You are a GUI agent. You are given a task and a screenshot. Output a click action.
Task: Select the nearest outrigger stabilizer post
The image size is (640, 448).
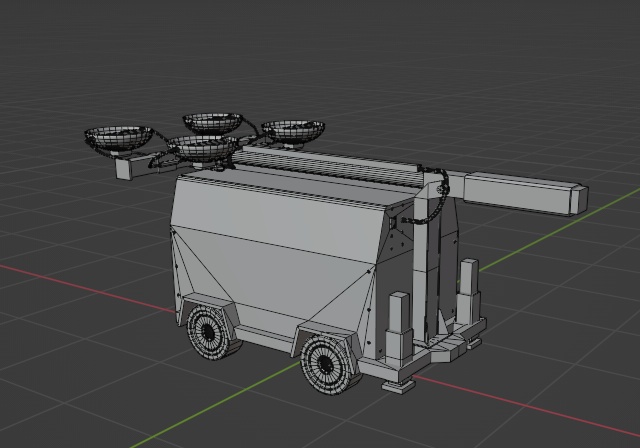click(x=399, y=330)
